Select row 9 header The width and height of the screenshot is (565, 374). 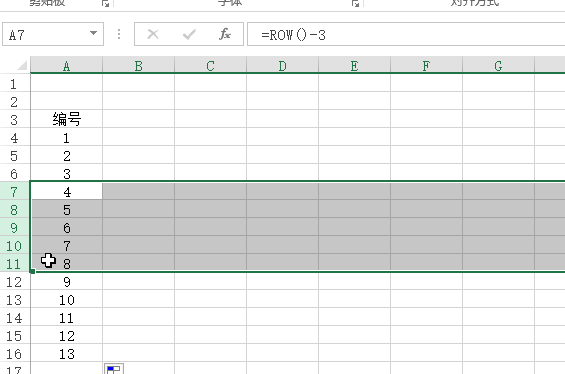click(x=14, y=227)
